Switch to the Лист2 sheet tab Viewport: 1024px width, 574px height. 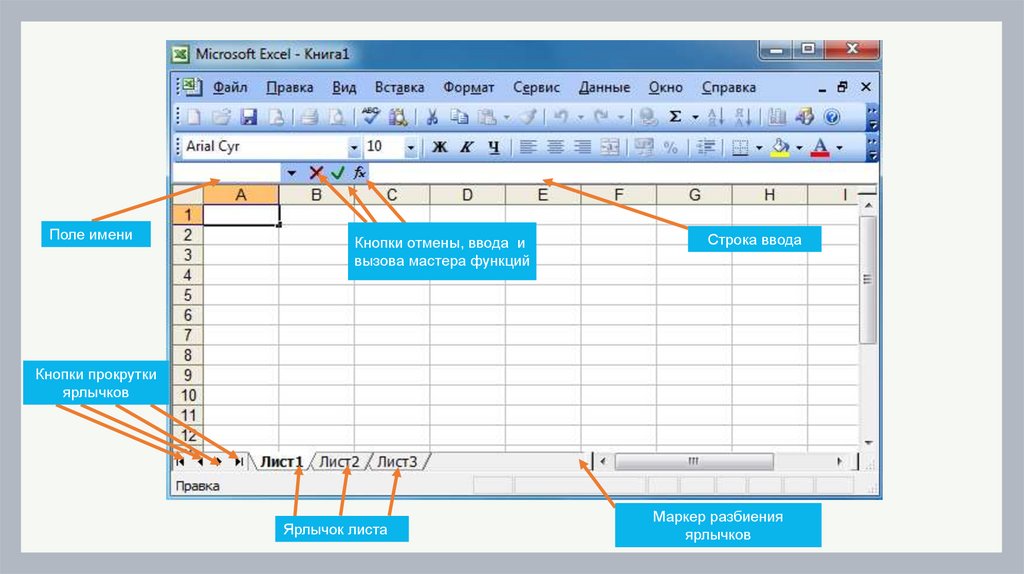(x=339, y=462)
